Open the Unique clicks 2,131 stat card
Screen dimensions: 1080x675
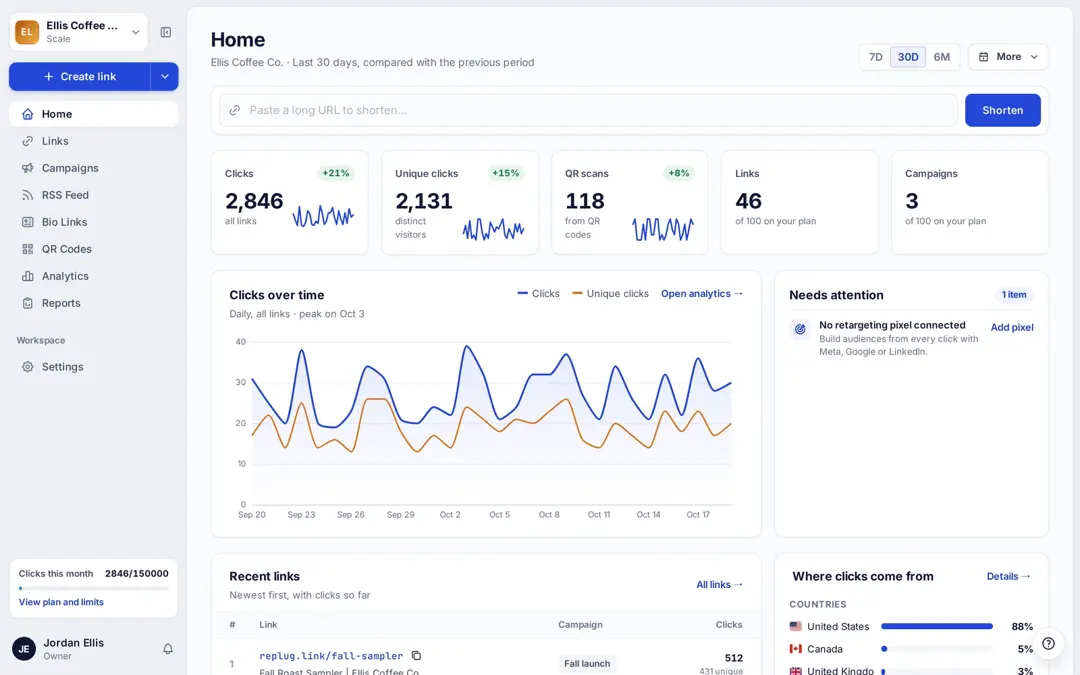(459, 202)
